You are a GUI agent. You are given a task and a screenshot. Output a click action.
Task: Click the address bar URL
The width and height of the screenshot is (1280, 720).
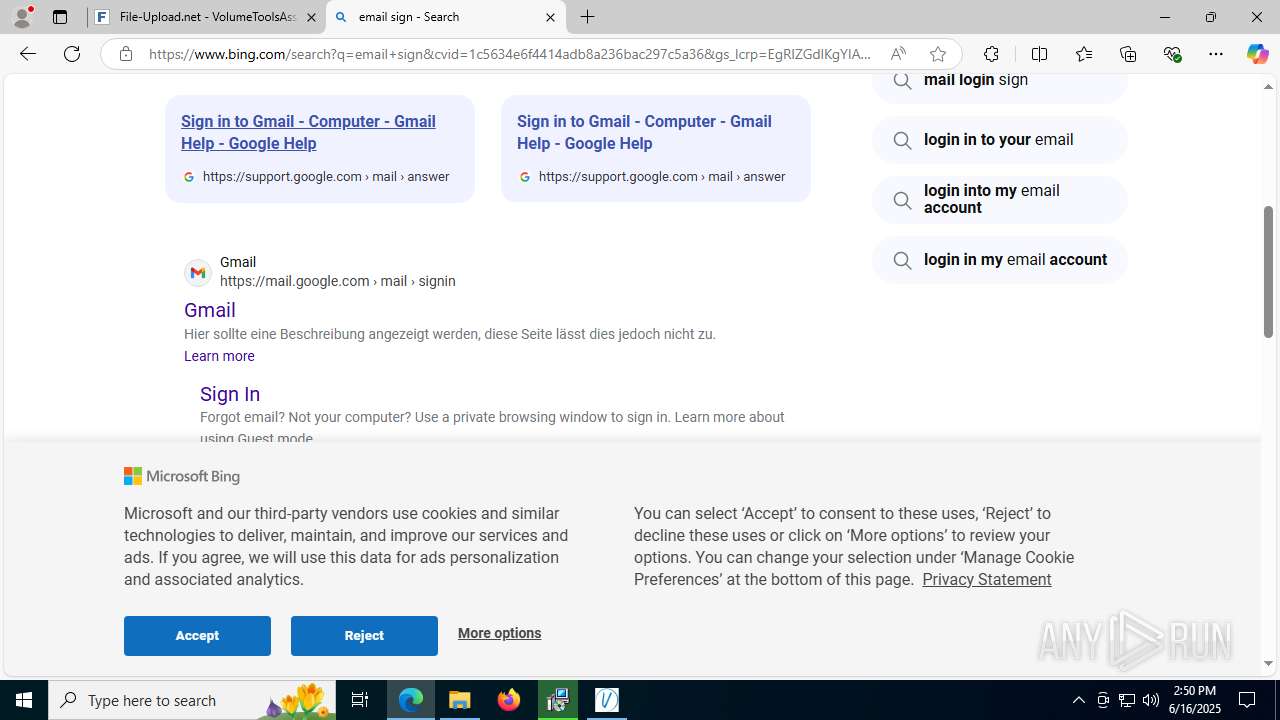pos(510,54)
